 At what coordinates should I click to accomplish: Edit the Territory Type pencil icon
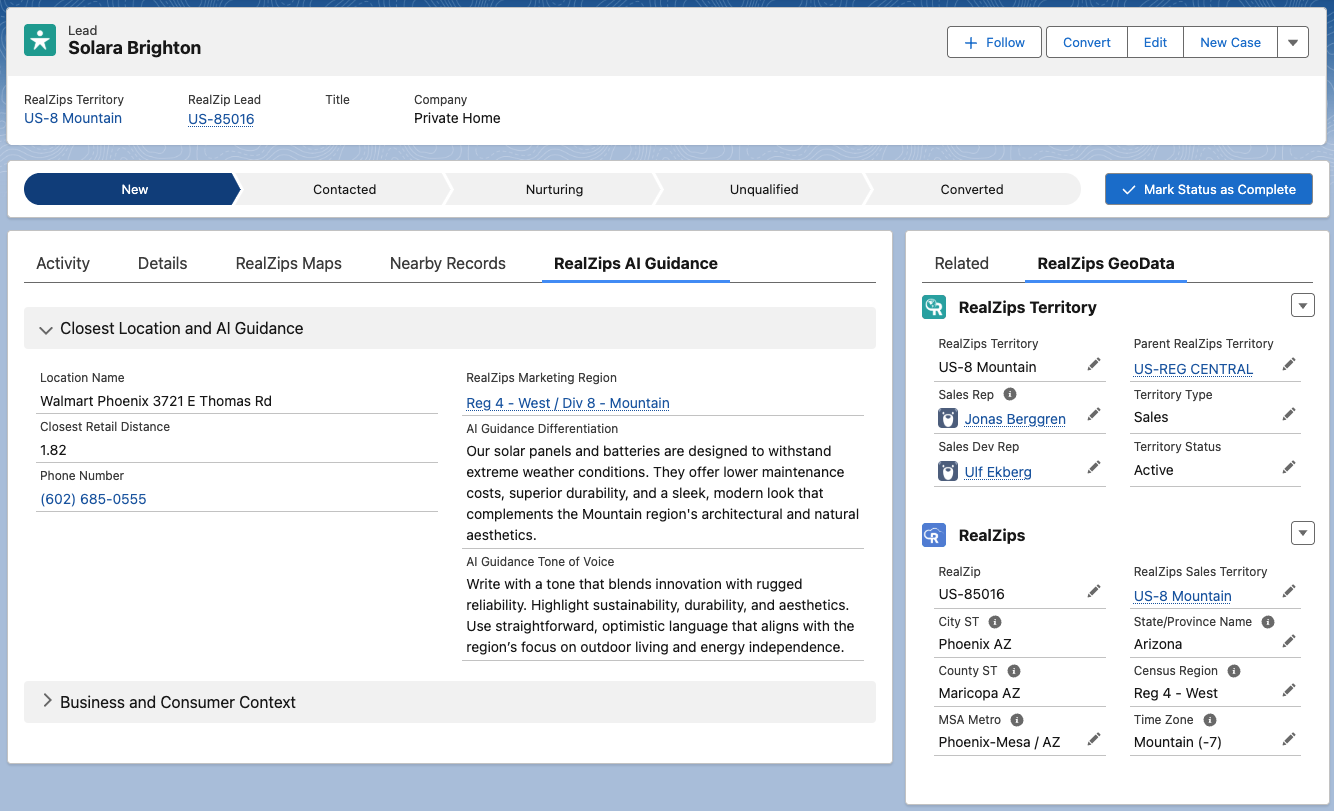(1289, 415)
